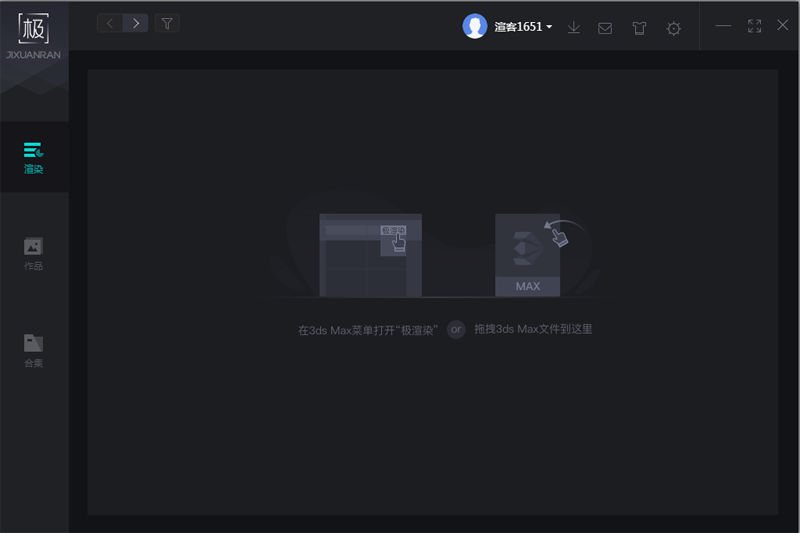Select the 合集 collection tab in the sidebar
The height and width of the screenshot is (533, 800).
click(34, 351)
